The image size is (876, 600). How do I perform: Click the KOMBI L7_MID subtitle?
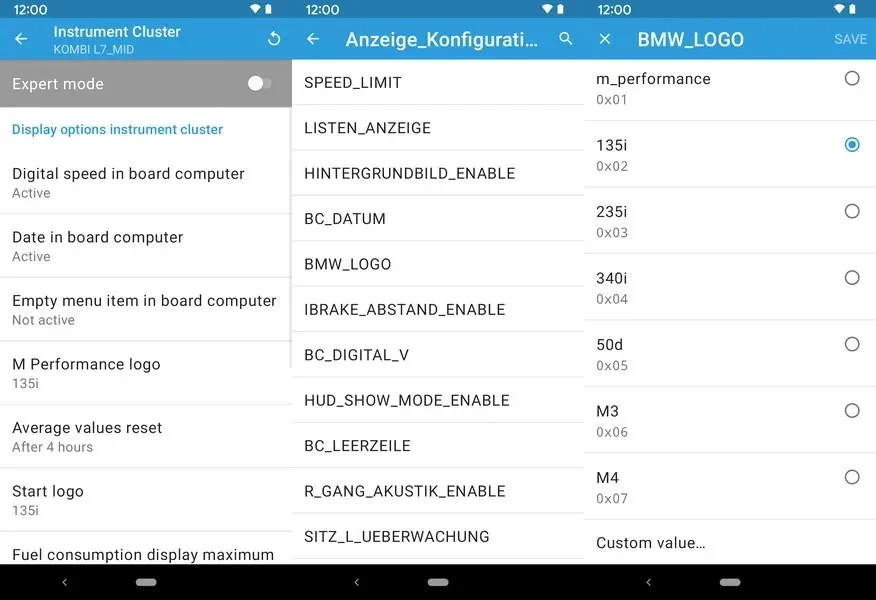click(x=93, y=50)
